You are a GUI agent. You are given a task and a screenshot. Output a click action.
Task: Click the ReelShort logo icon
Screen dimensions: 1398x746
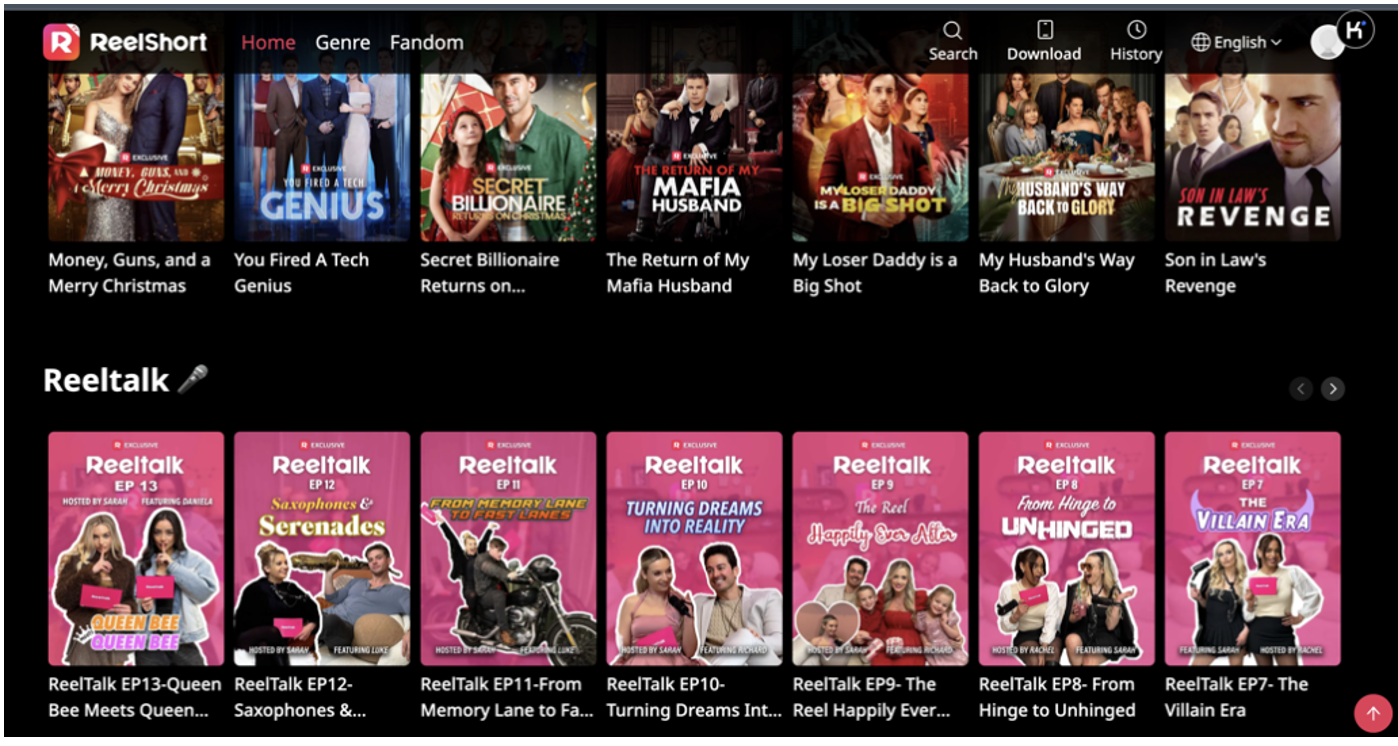click(x=61, y=42)
